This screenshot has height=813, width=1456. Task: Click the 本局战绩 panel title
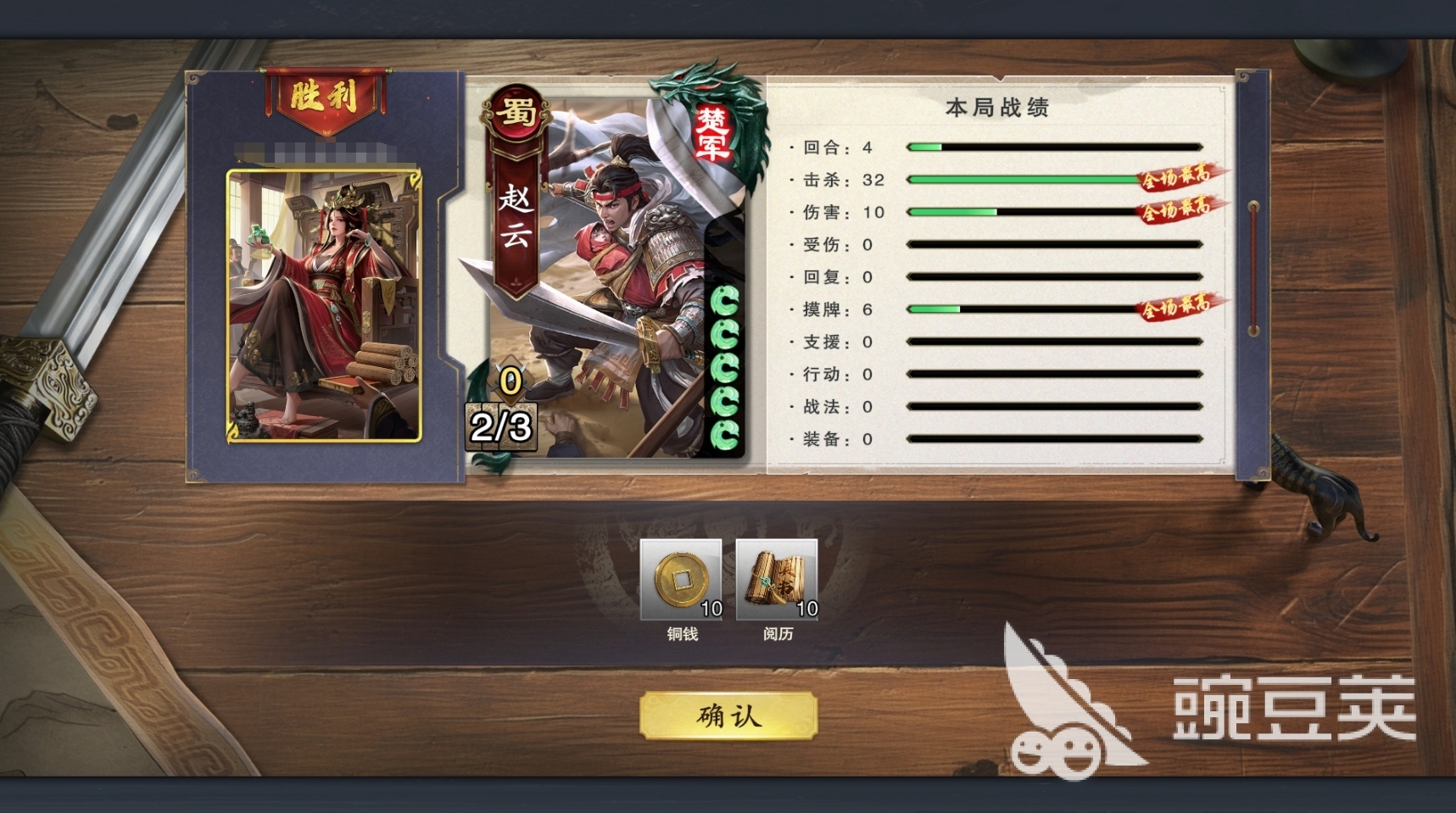[x=997, y=108]
